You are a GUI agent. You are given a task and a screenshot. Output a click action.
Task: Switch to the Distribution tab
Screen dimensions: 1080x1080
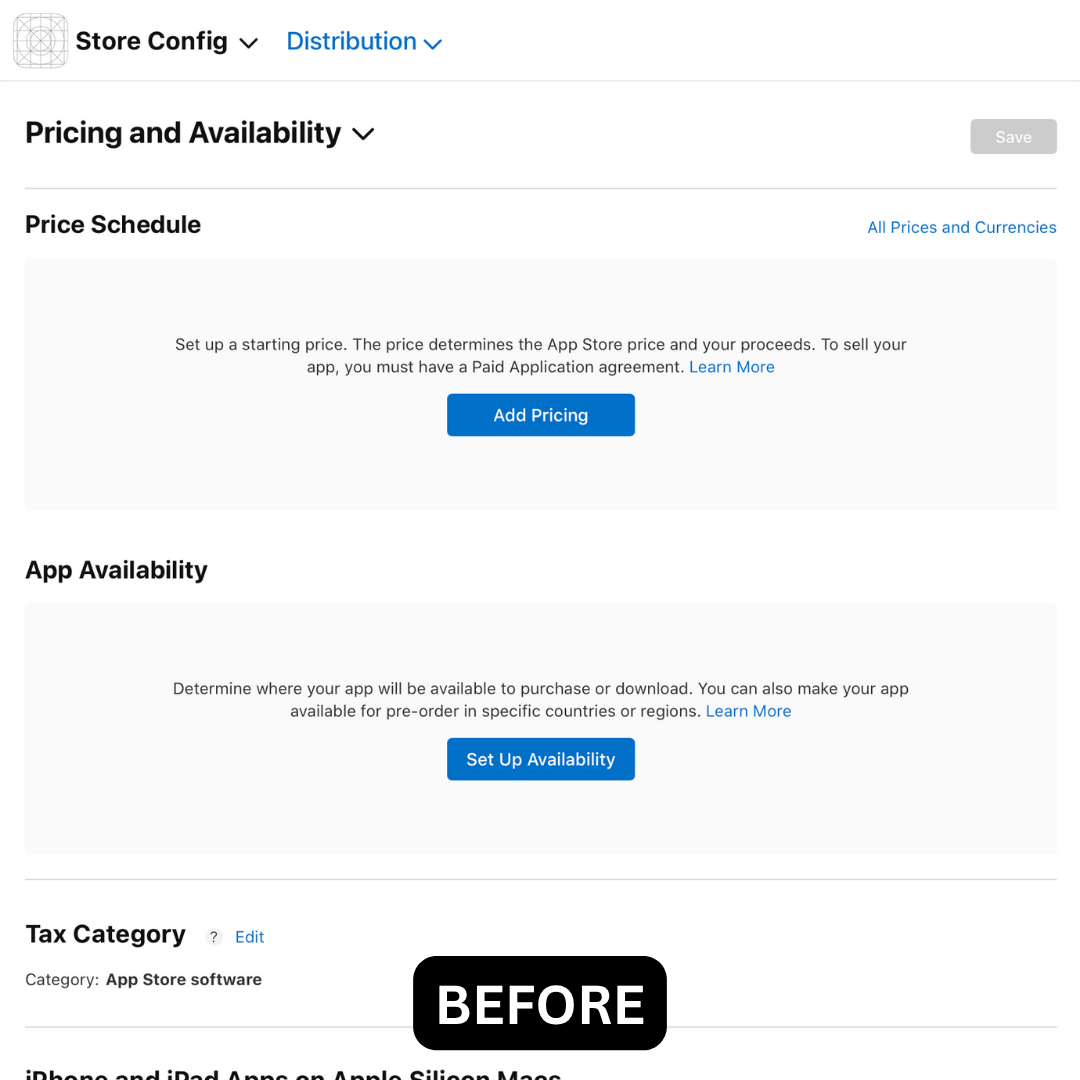point(352,41)
